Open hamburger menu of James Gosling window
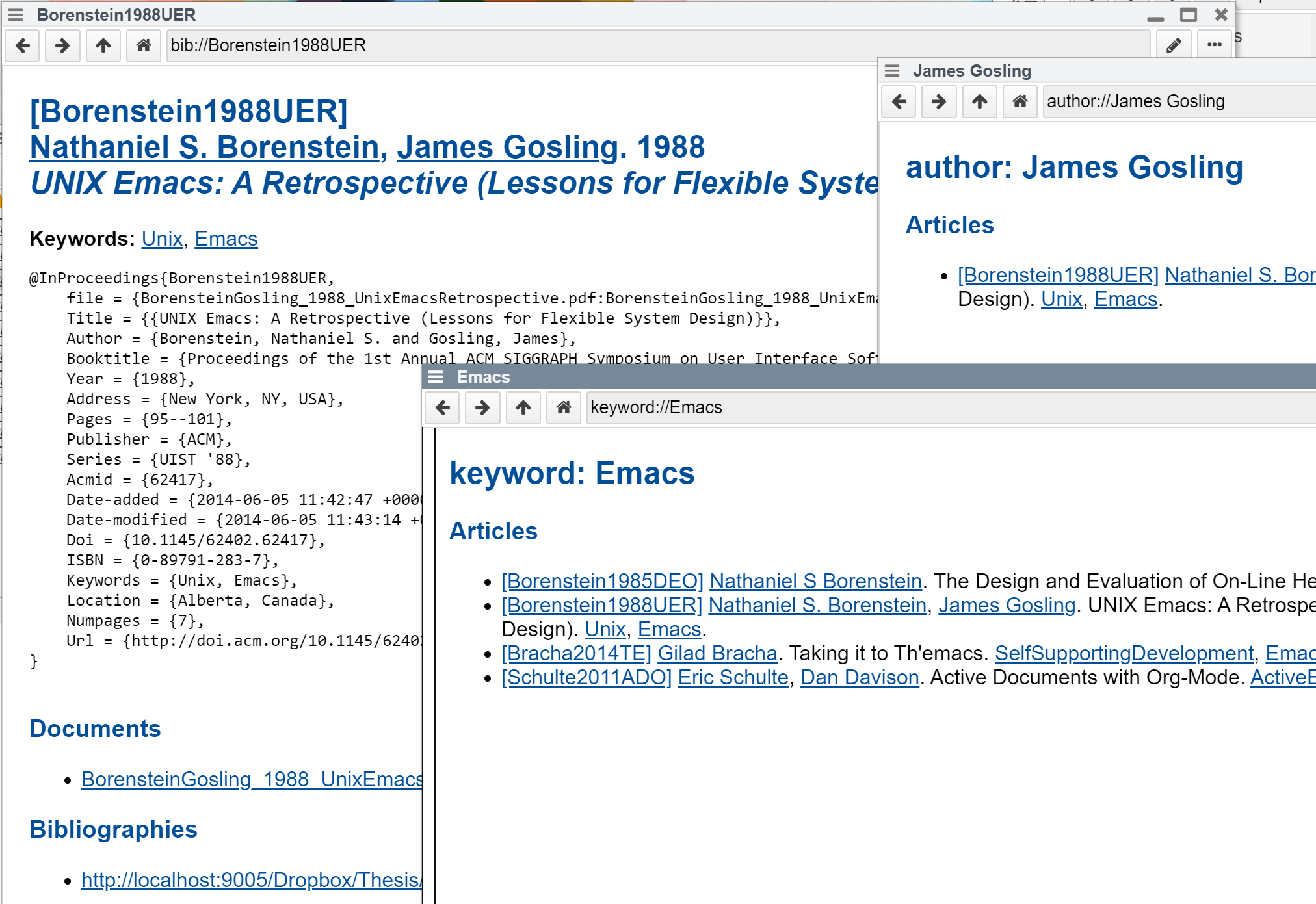 click(x=892, y=70)
